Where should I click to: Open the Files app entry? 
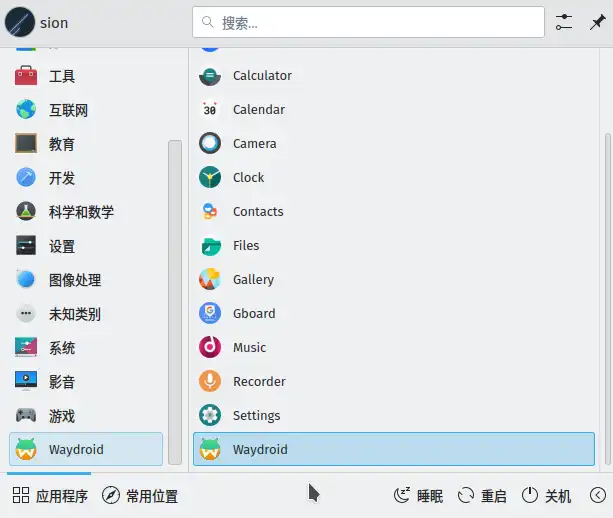click(x=245, y=246)
